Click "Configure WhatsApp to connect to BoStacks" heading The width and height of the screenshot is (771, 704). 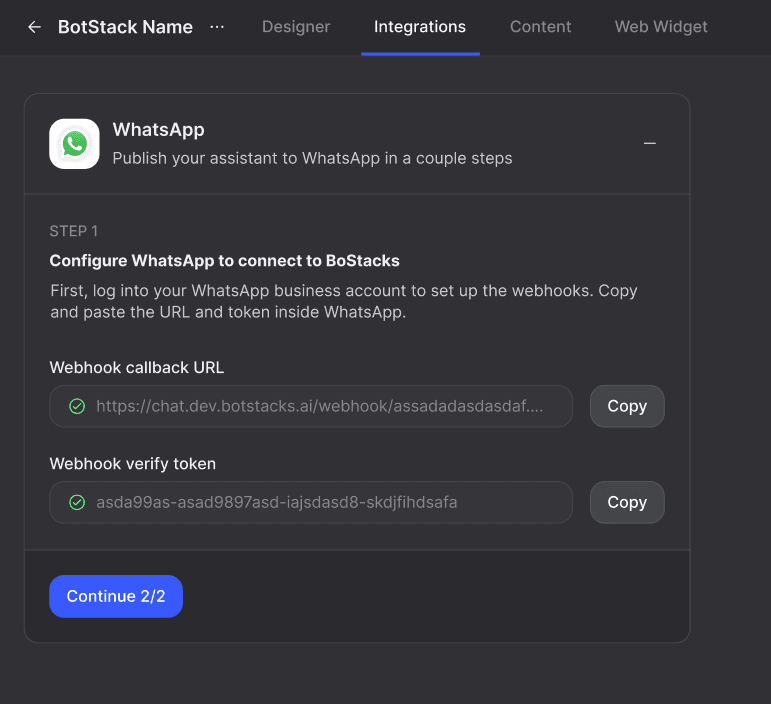tap(225, 261)
